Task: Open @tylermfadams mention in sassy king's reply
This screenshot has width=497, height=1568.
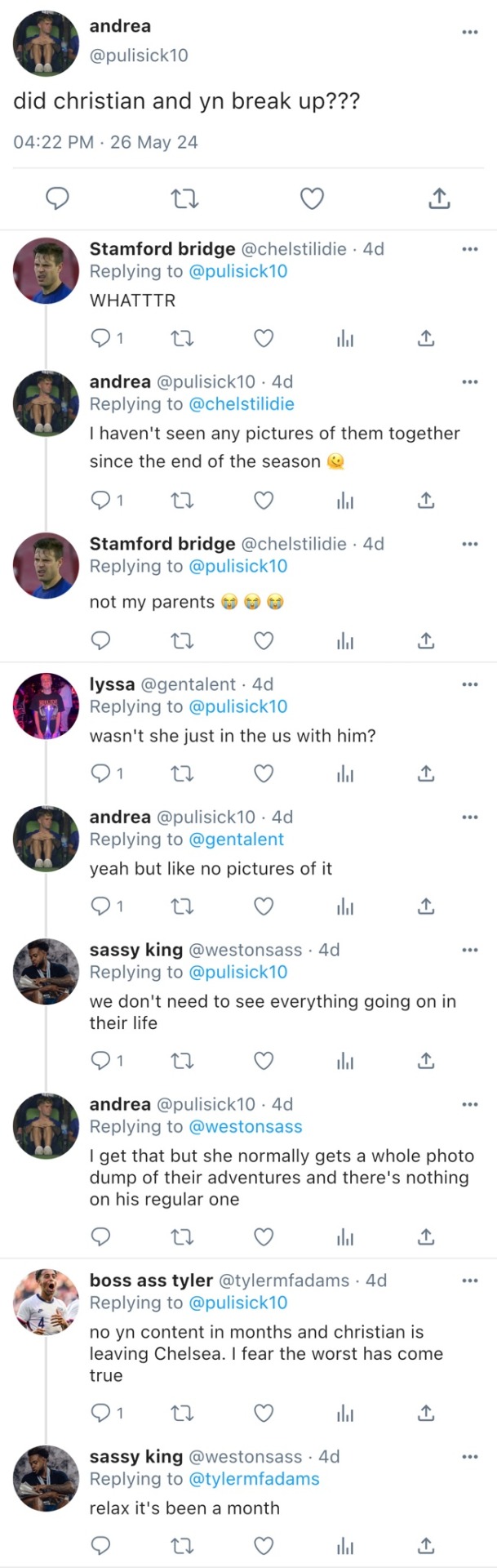Action: [254, 1479]
